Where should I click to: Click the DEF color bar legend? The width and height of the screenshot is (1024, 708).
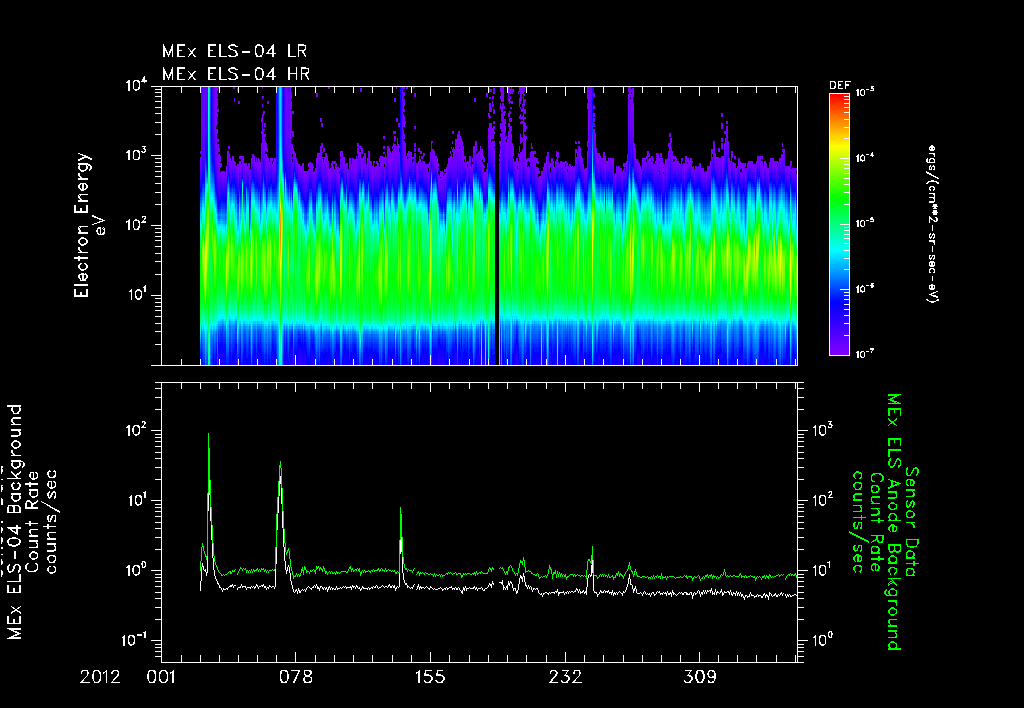click(839, 225)
